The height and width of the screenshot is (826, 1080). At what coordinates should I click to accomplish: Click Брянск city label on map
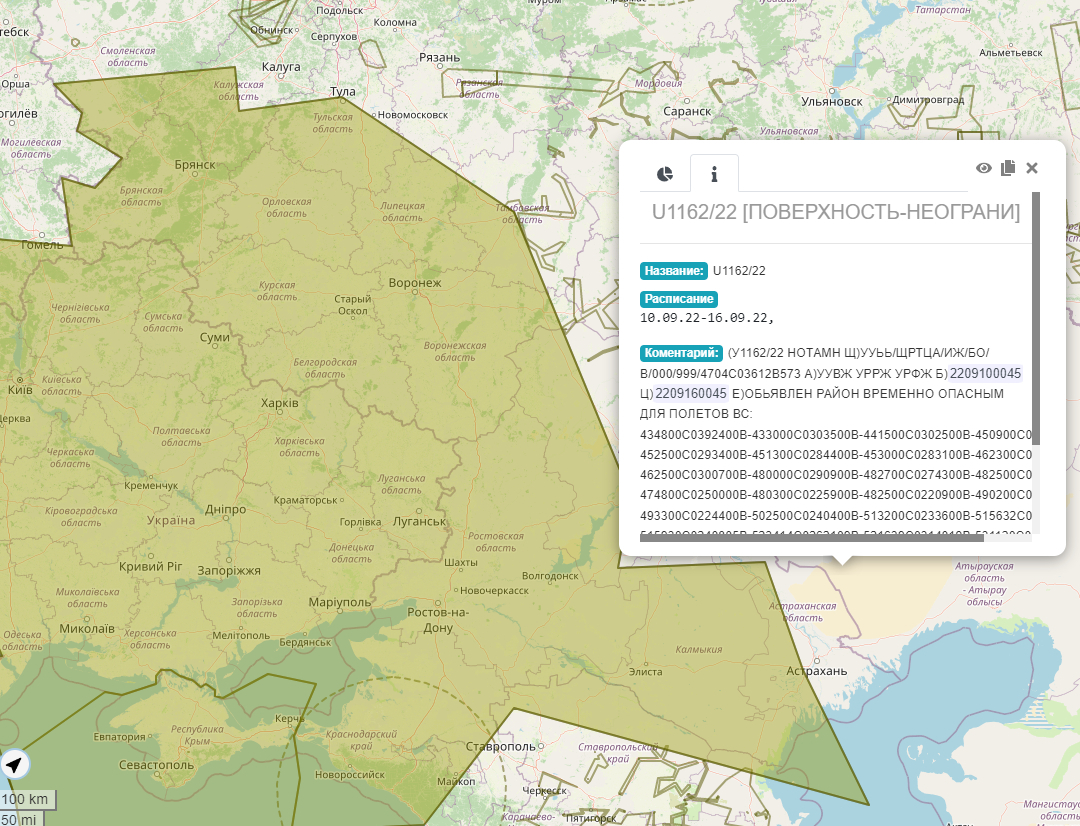[195, 165]
